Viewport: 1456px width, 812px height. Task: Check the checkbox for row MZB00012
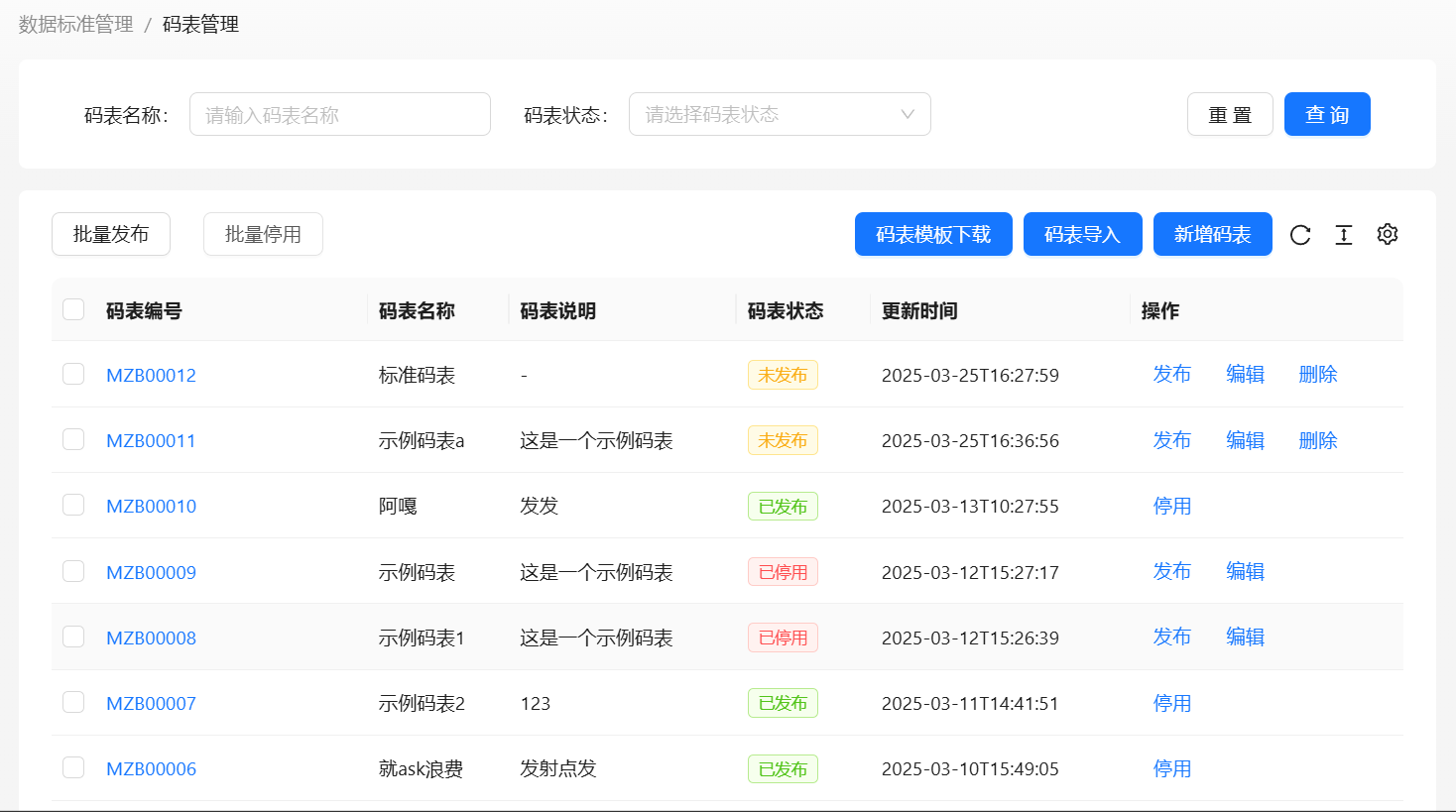pos(73,374)
